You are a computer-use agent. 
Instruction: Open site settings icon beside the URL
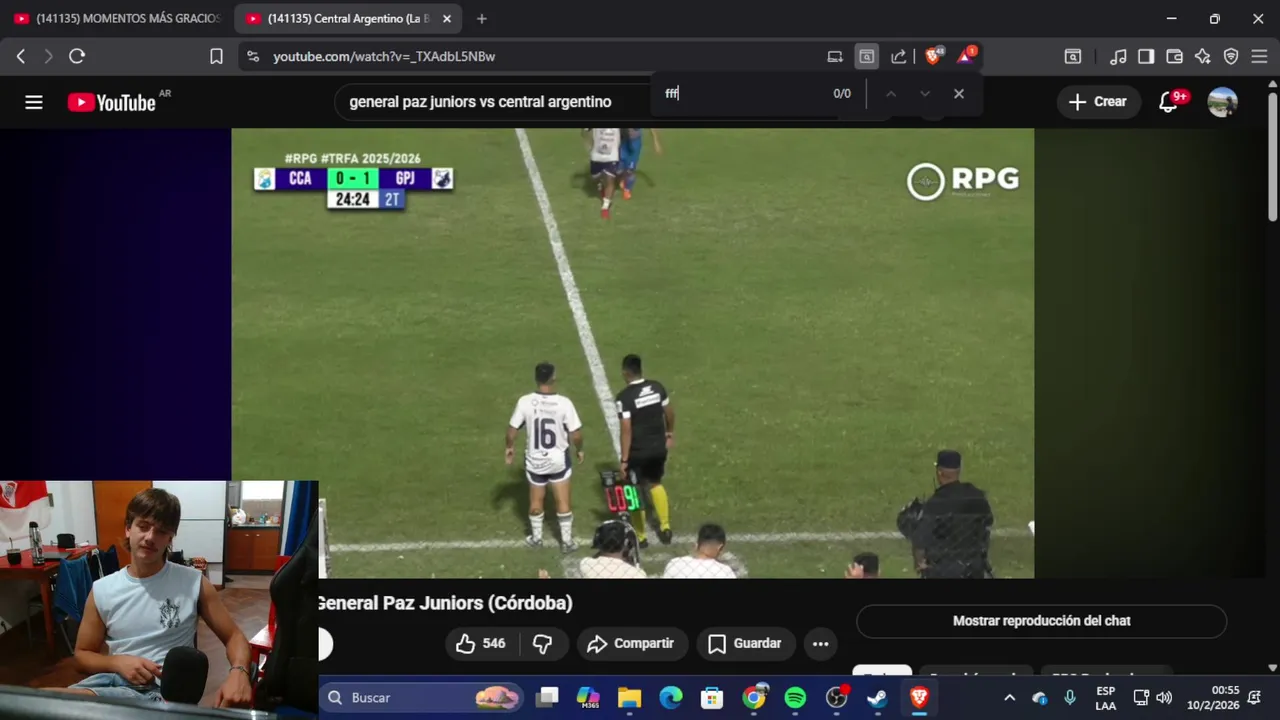click(x=253, y=57)
